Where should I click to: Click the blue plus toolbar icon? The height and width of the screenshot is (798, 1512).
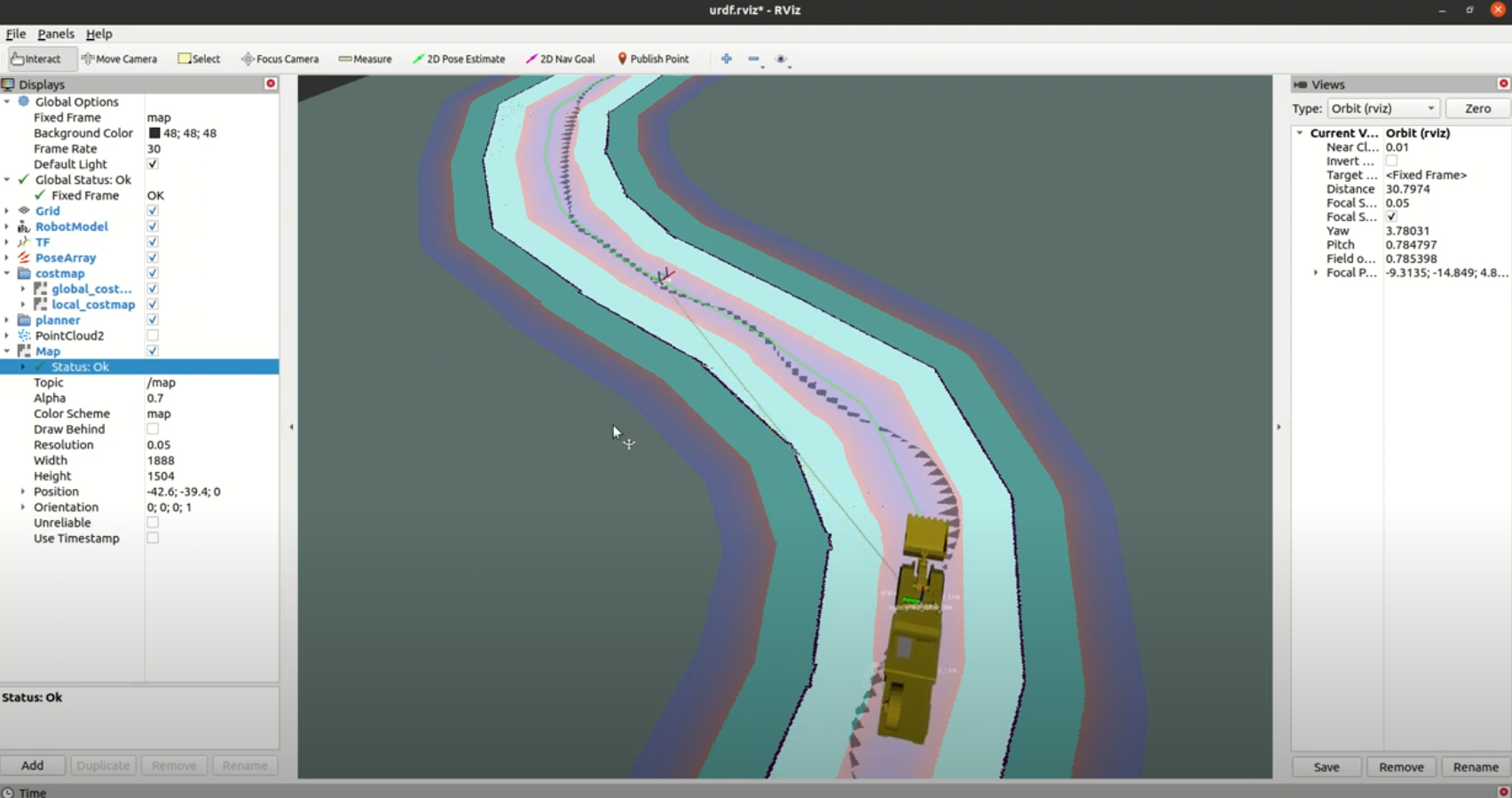727,59
